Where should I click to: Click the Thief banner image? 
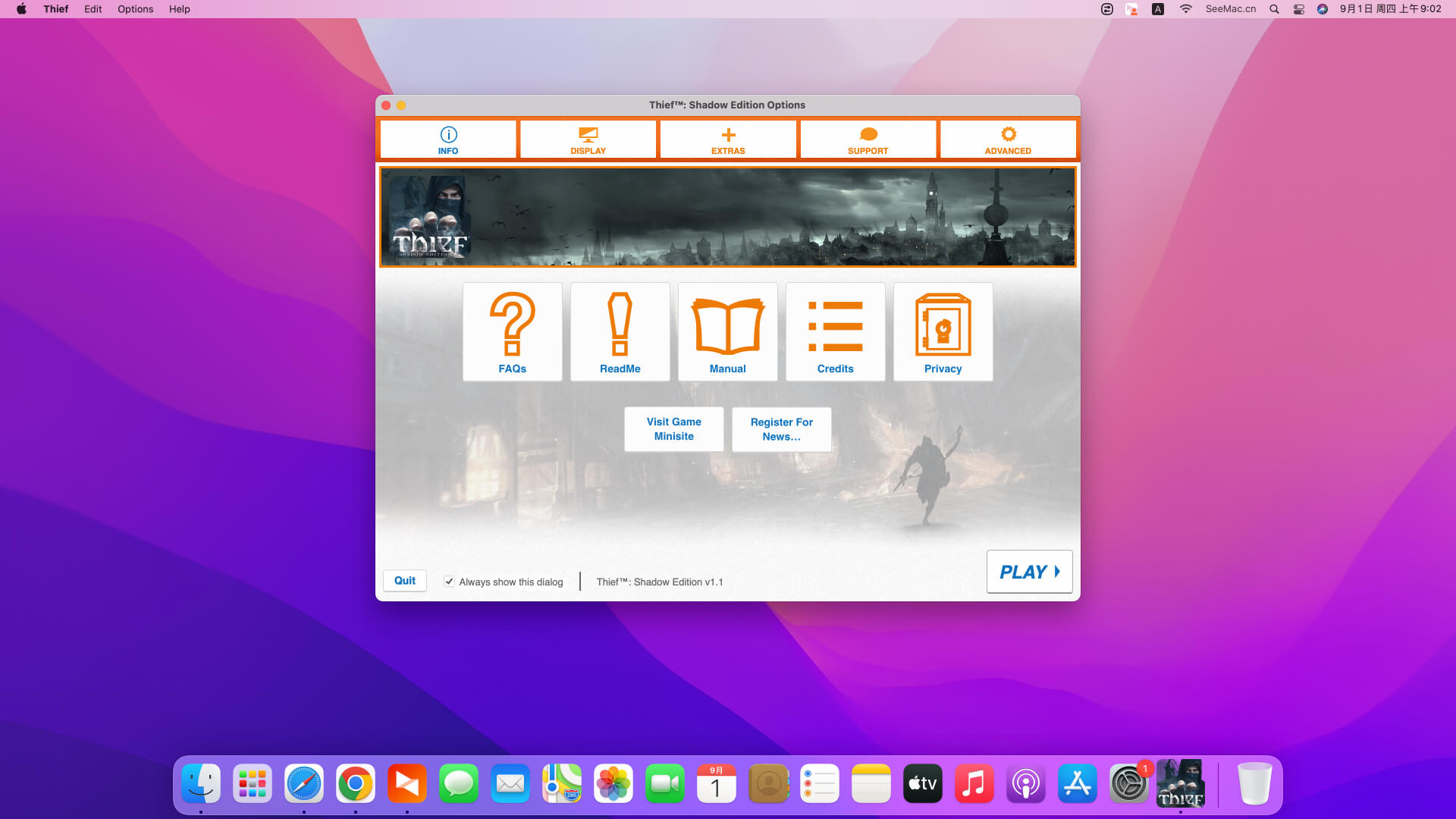coord(727,217)
